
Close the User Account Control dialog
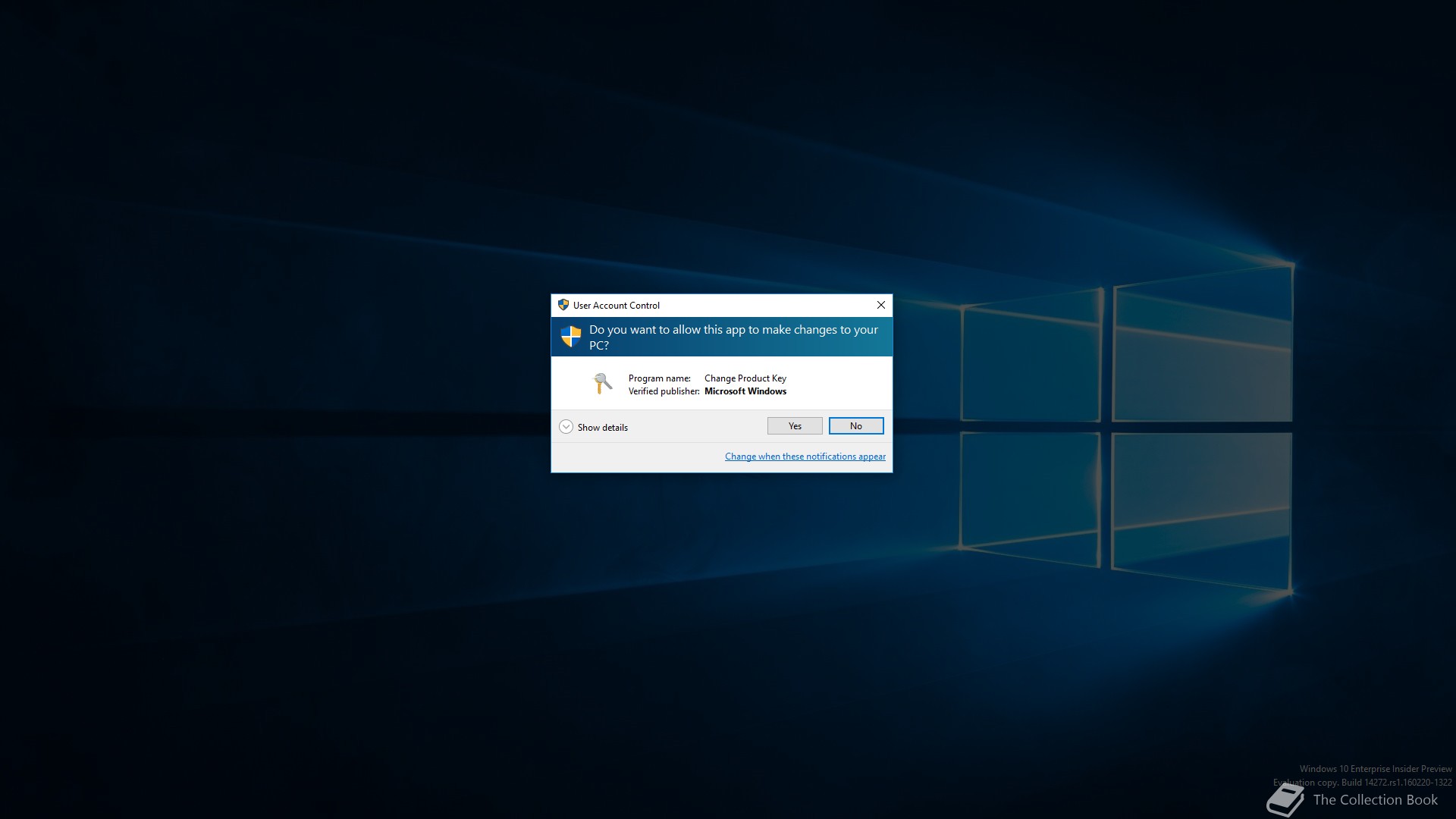(x=881, y=305)
